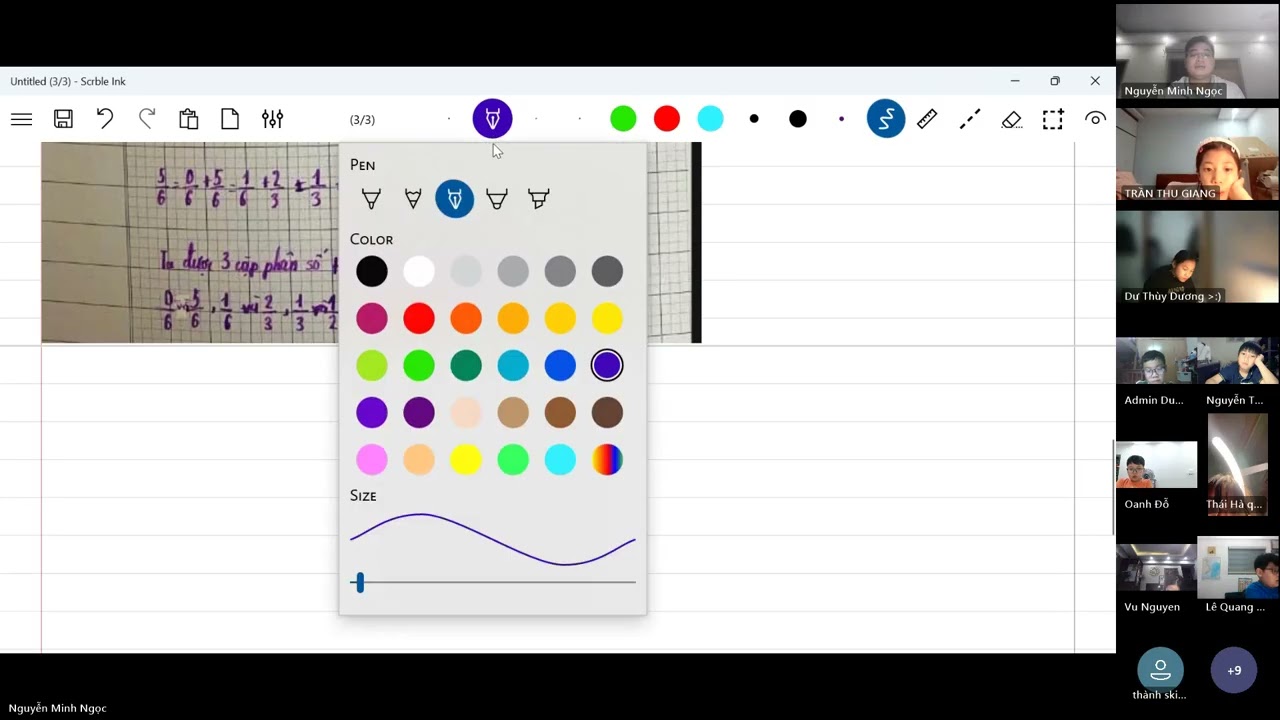Click the pen Size slider handle
This screenshot has height=720, width=1280.
360,582
